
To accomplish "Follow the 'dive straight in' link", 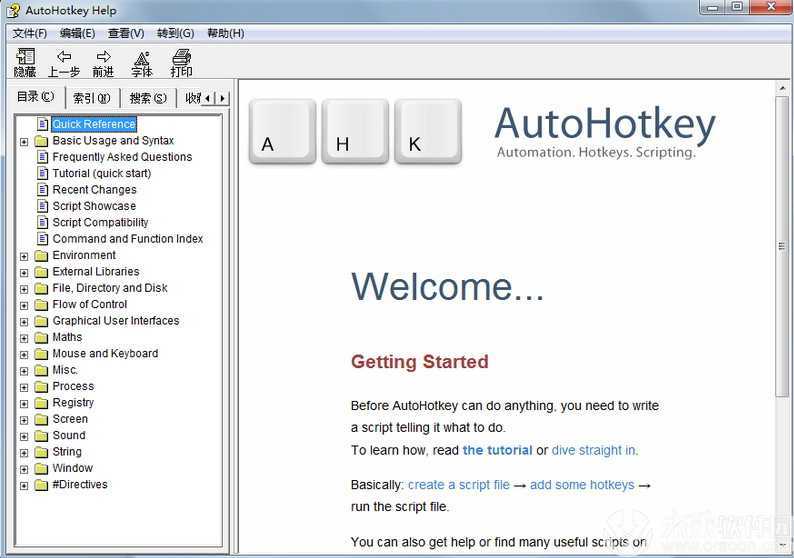I will point(594,450).
